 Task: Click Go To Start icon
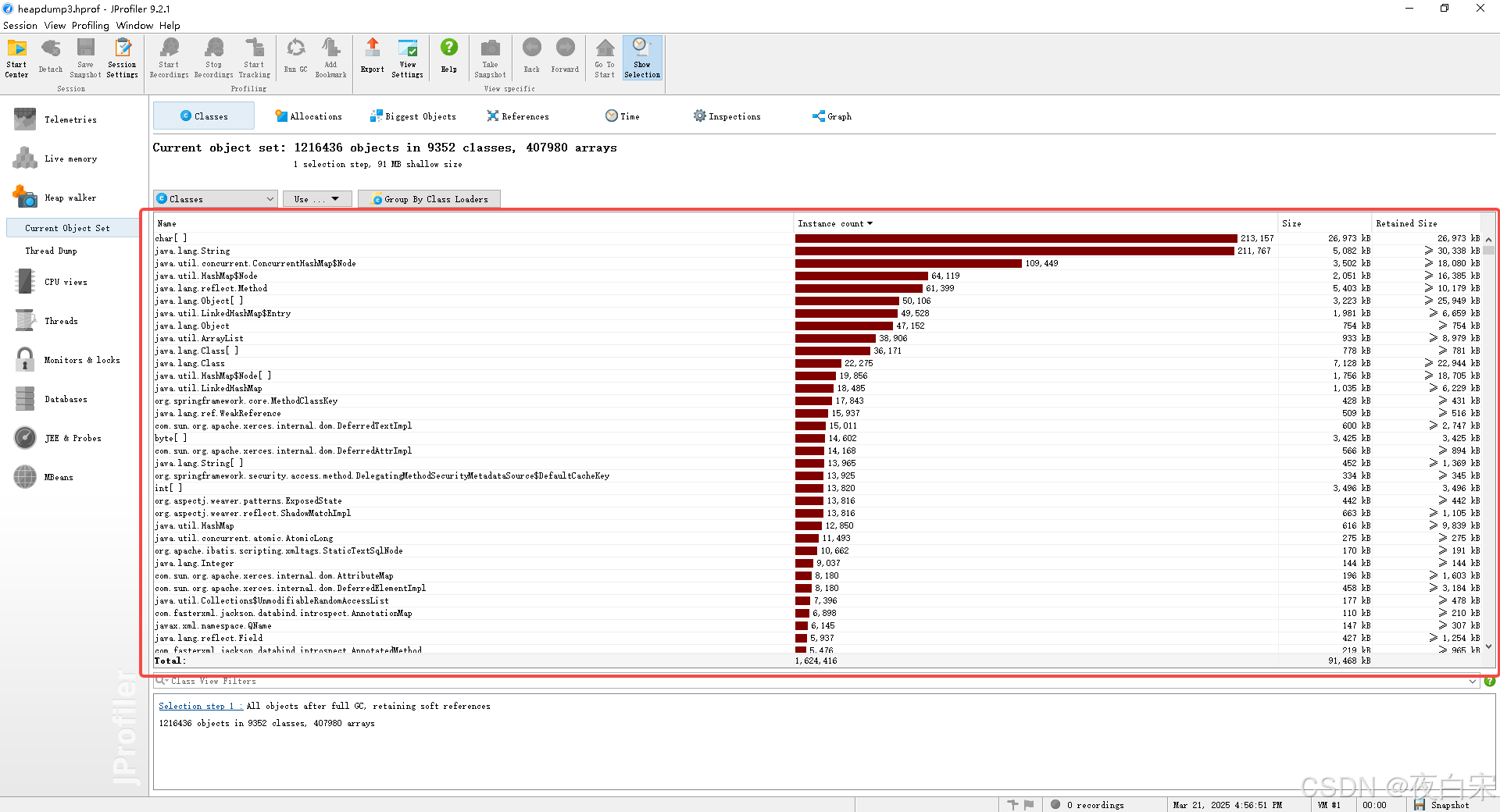coord(605,58)
